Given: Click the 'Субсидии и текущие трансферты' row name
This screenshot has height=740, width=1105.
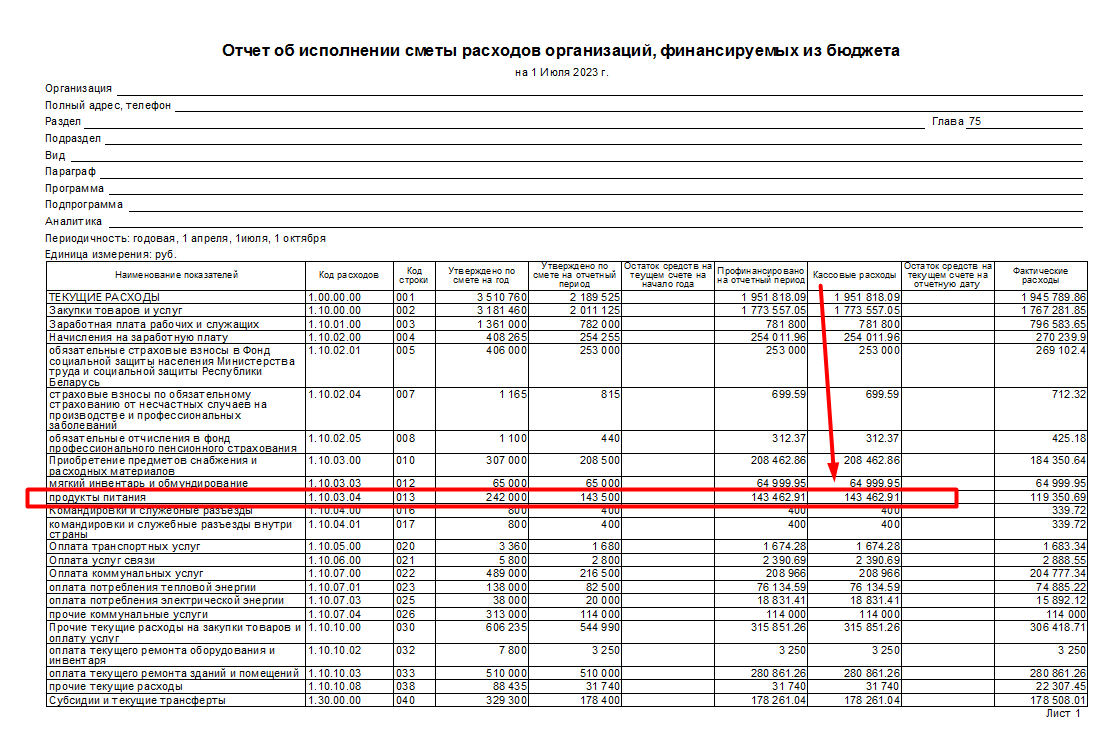Looking at the screenshot, I should (137, 701).
